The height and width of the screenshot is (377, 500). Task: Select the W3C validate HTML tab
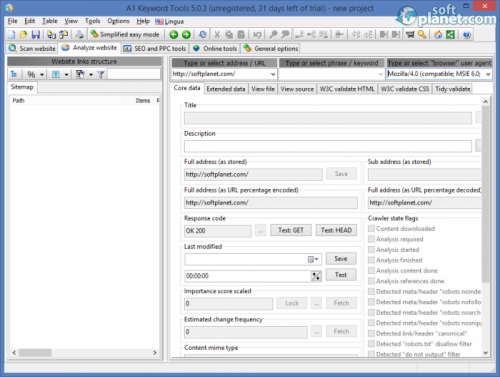pos(347,89)
